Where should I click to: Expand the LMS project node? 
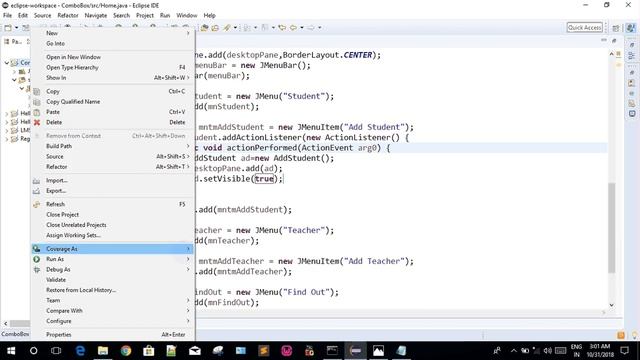click(x=7, y=131)
